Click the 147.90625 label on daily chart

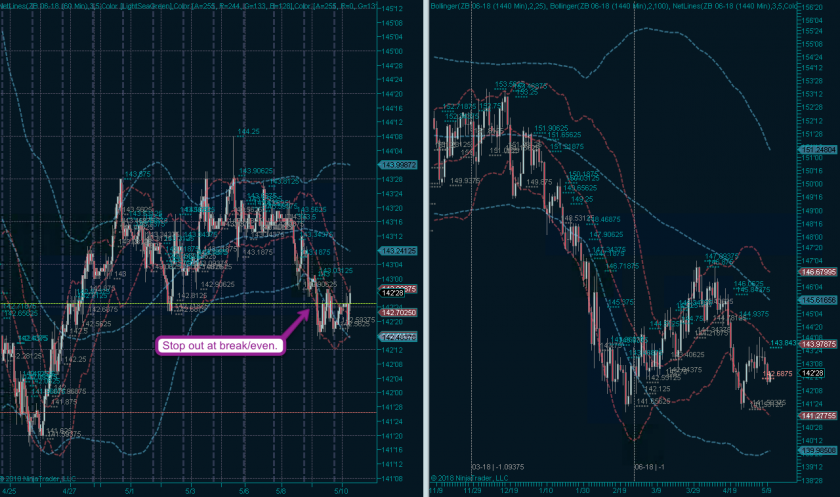tap(606, 235)
